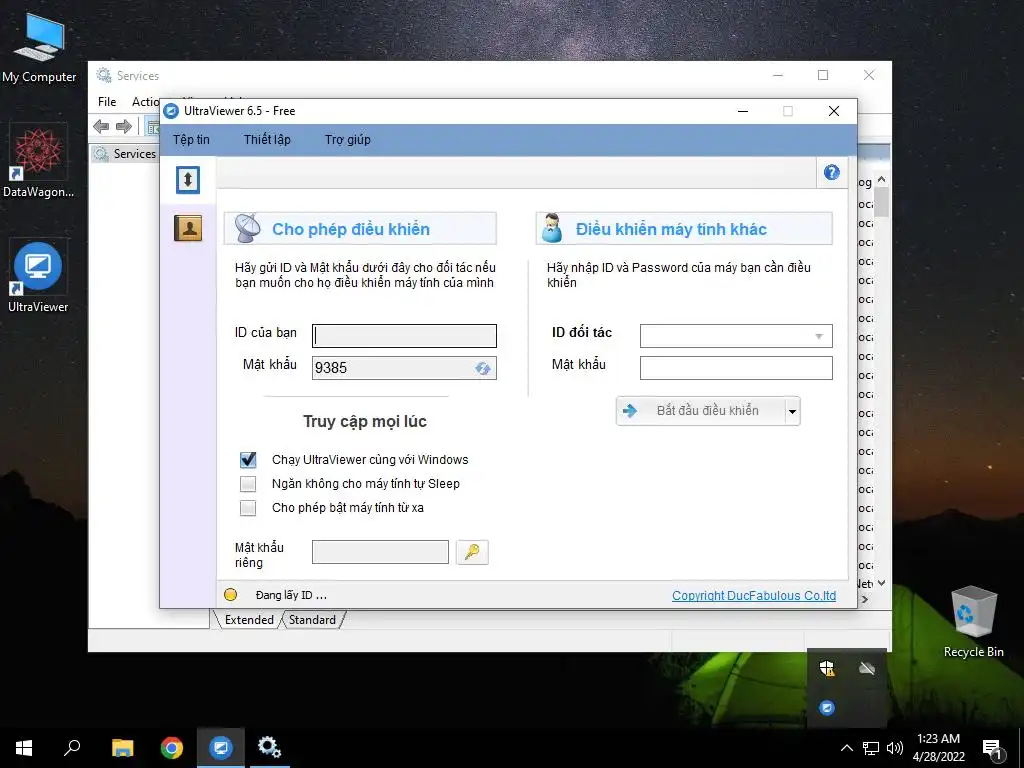The image size is (1024, 768).
Task: Click the satellite dish icon beside Cho phép điều khiển
Action: click(248, 229)
